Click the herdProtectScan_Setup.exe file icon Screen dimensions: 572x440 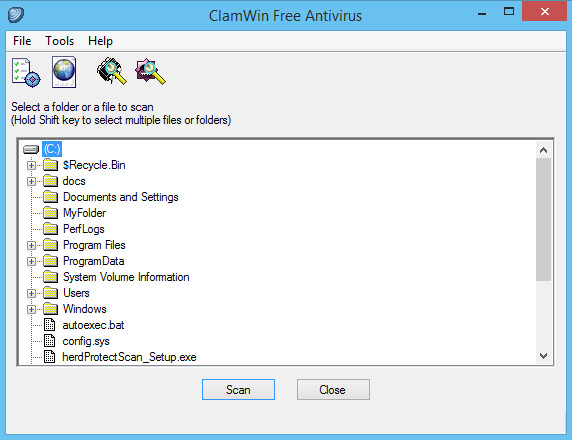coord(50,357)
